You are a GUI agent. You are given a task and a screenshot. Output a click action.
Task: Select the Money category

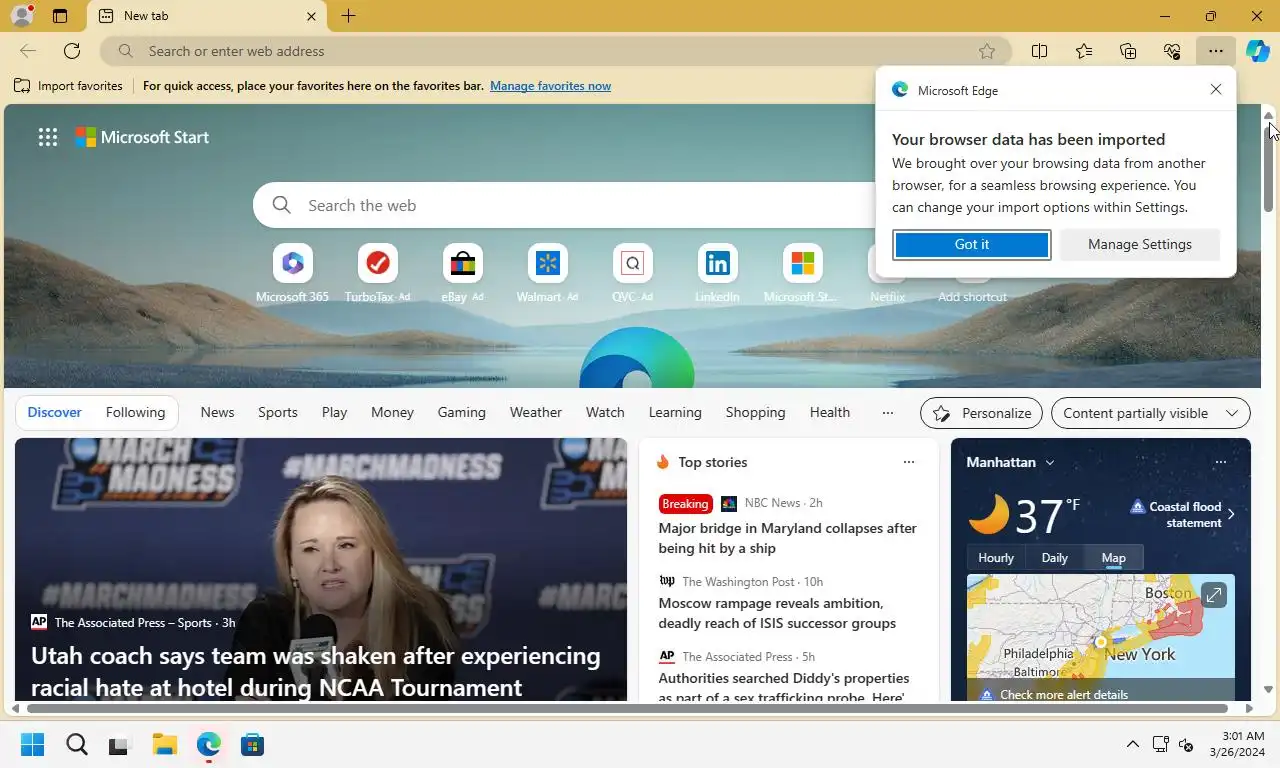point(392,412)
